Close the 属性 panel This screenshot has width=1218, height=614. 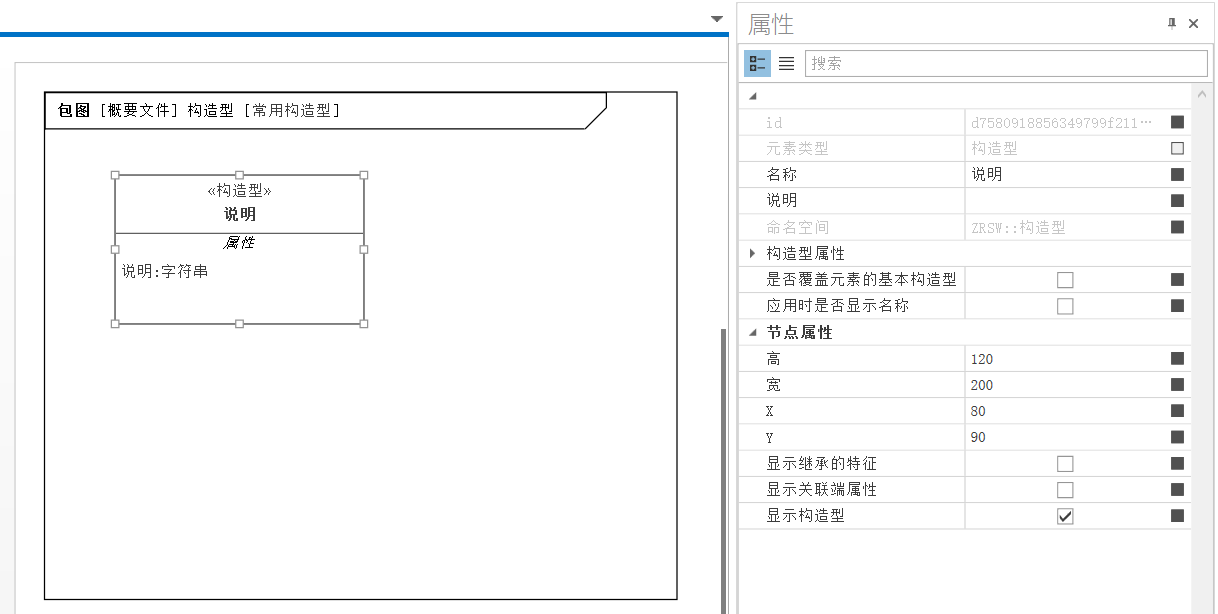click(x=1193, y=24)
